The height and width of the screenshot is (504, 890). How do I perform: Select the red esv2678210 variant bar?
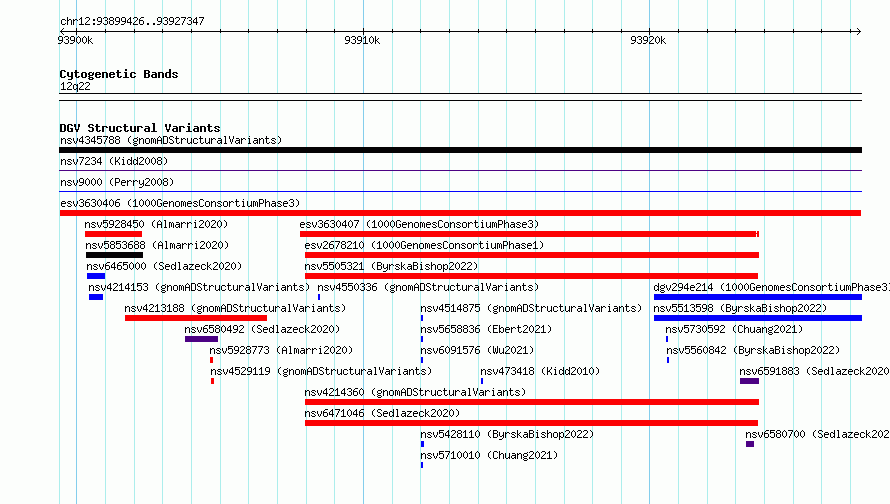click(532, 255)
